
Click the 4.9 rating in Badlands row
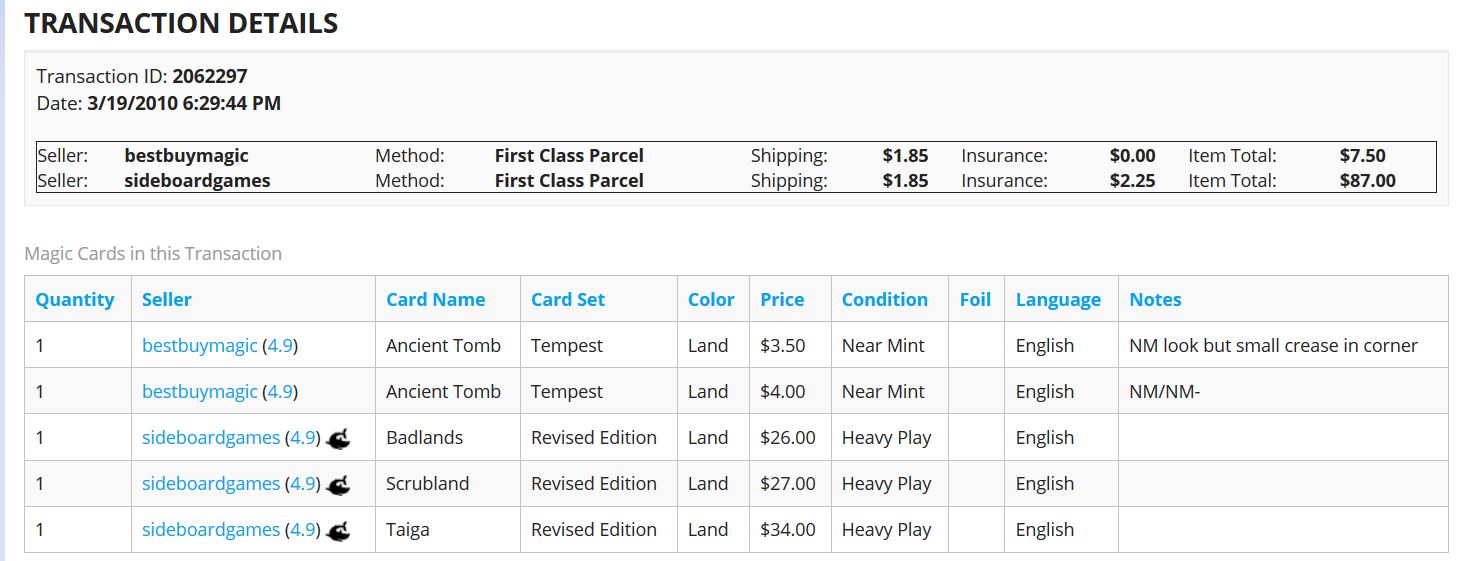pos(302,438)
